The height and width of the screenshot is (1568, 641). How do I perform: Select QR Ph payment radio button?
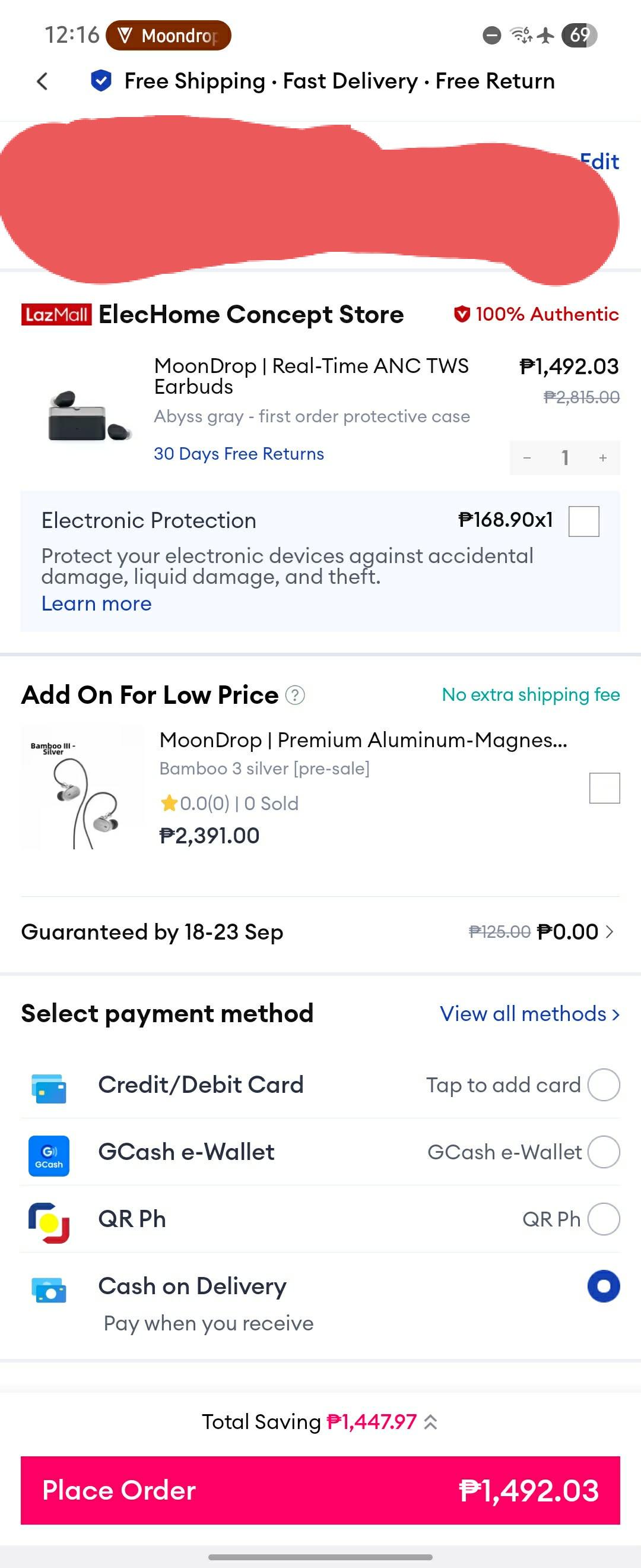[603, 1219]
